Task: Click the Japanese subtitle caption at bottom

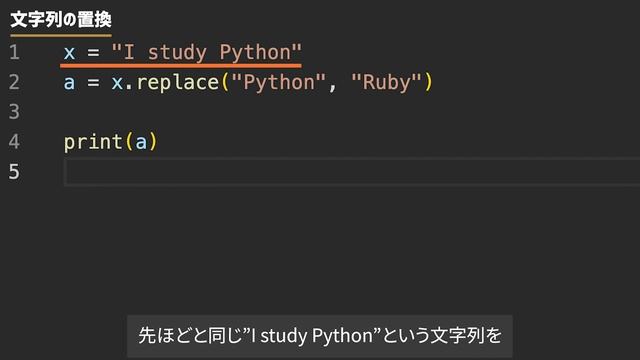Action: coord(320,336)
